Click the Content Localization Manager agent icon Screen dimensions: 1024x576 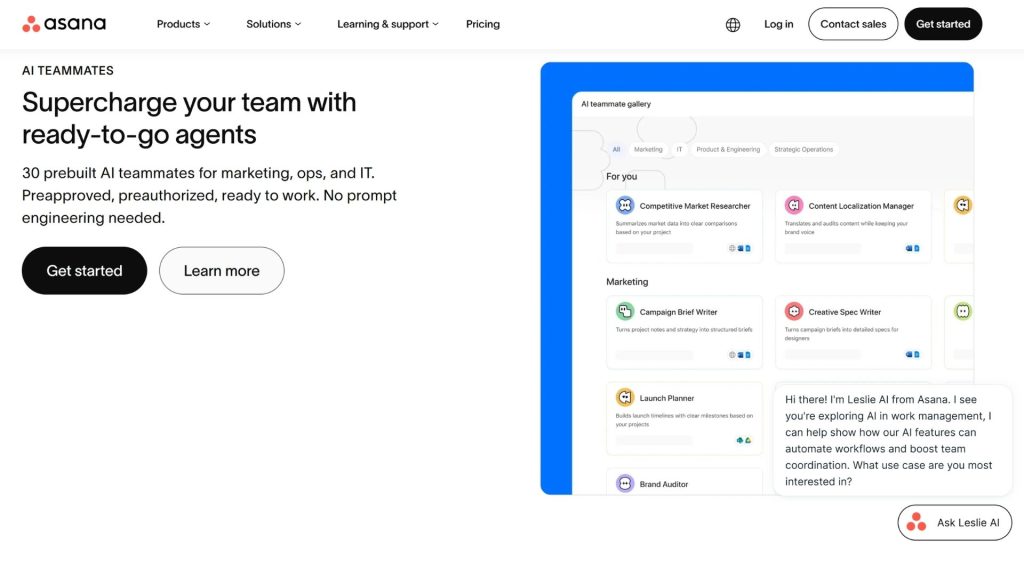pos(793,205)
